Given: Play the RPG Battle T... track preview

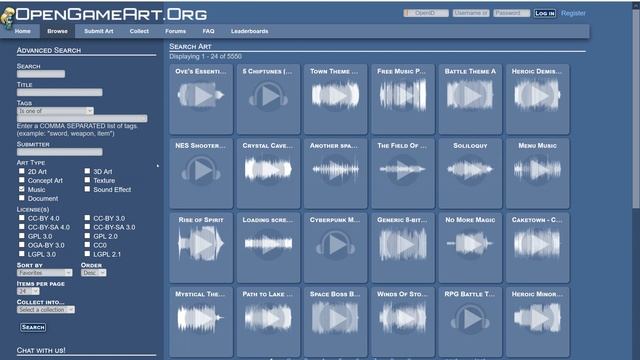Looking at the screenshot, I should (470, 319).
